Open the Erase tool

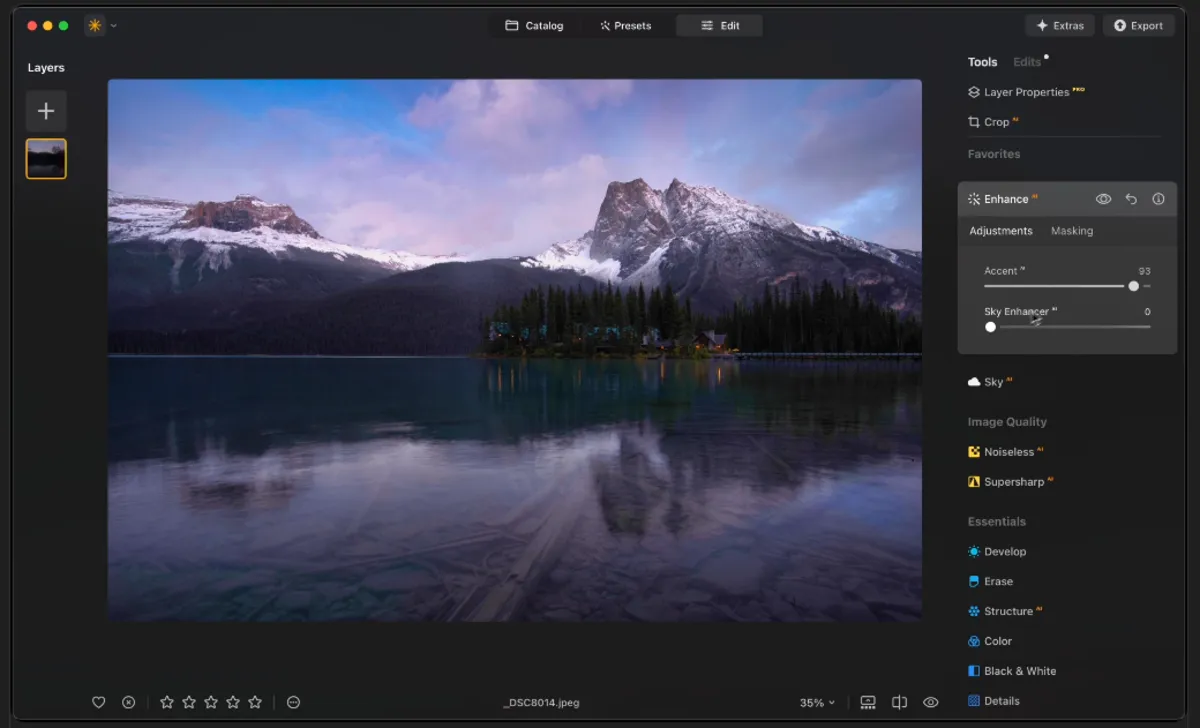pyautogui.click(x=998, y=581)
